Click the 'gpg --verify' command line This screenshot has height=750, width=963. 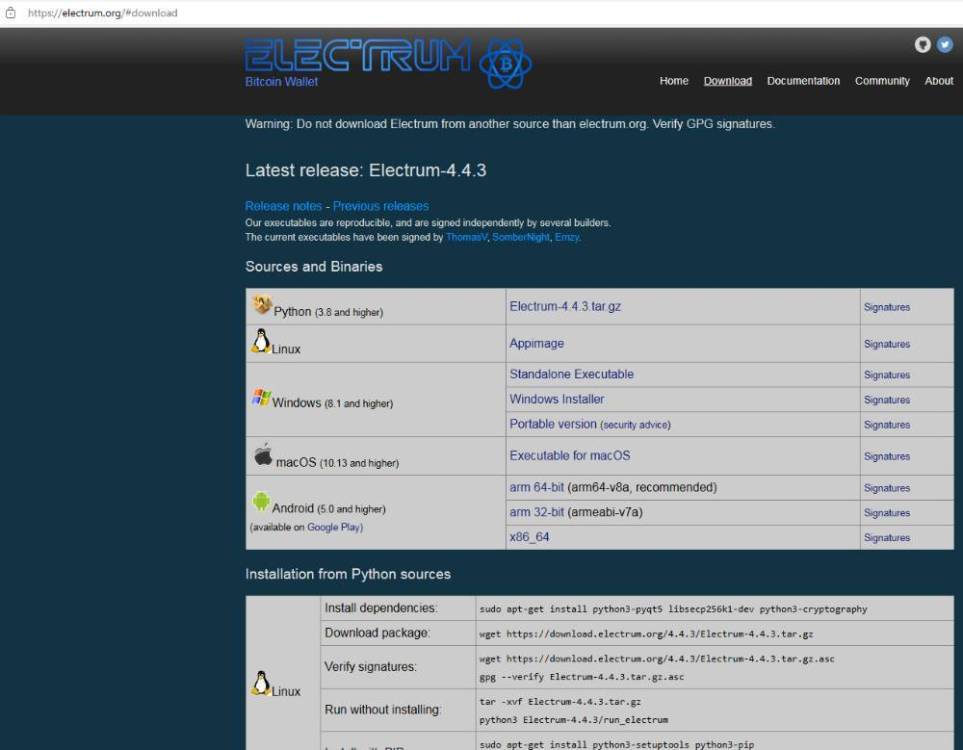(581, 677)
